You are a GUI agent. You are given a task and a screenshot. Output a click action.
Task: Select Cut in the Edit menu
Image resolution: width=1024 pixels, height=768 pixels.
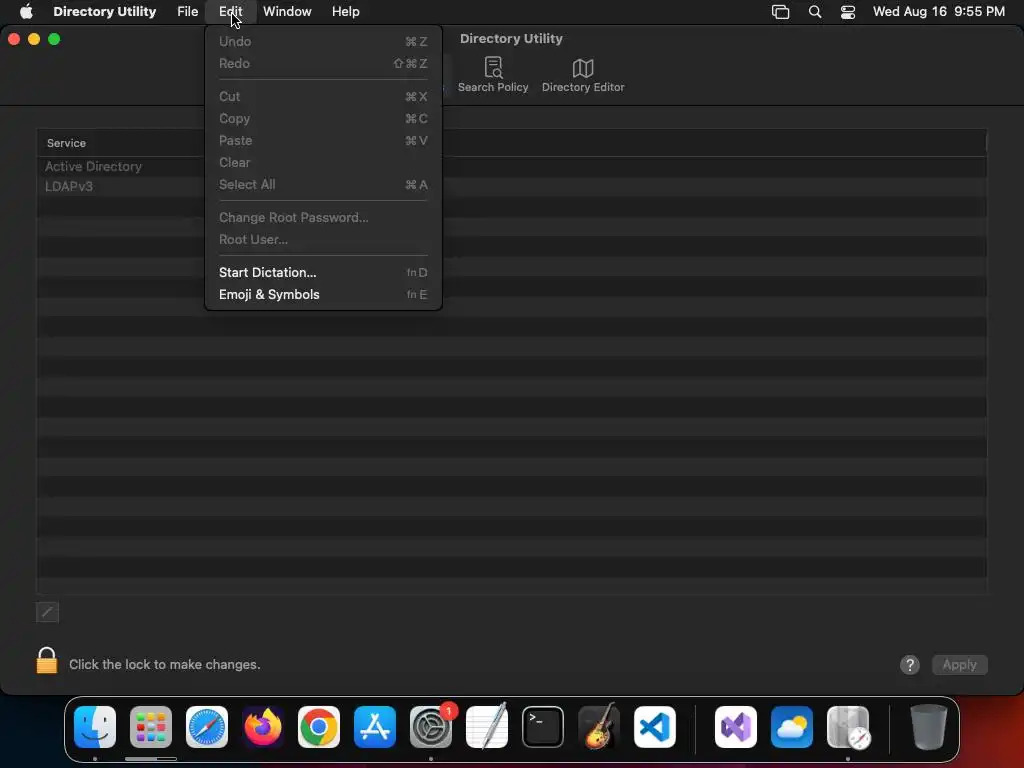[x=323, y=96]
